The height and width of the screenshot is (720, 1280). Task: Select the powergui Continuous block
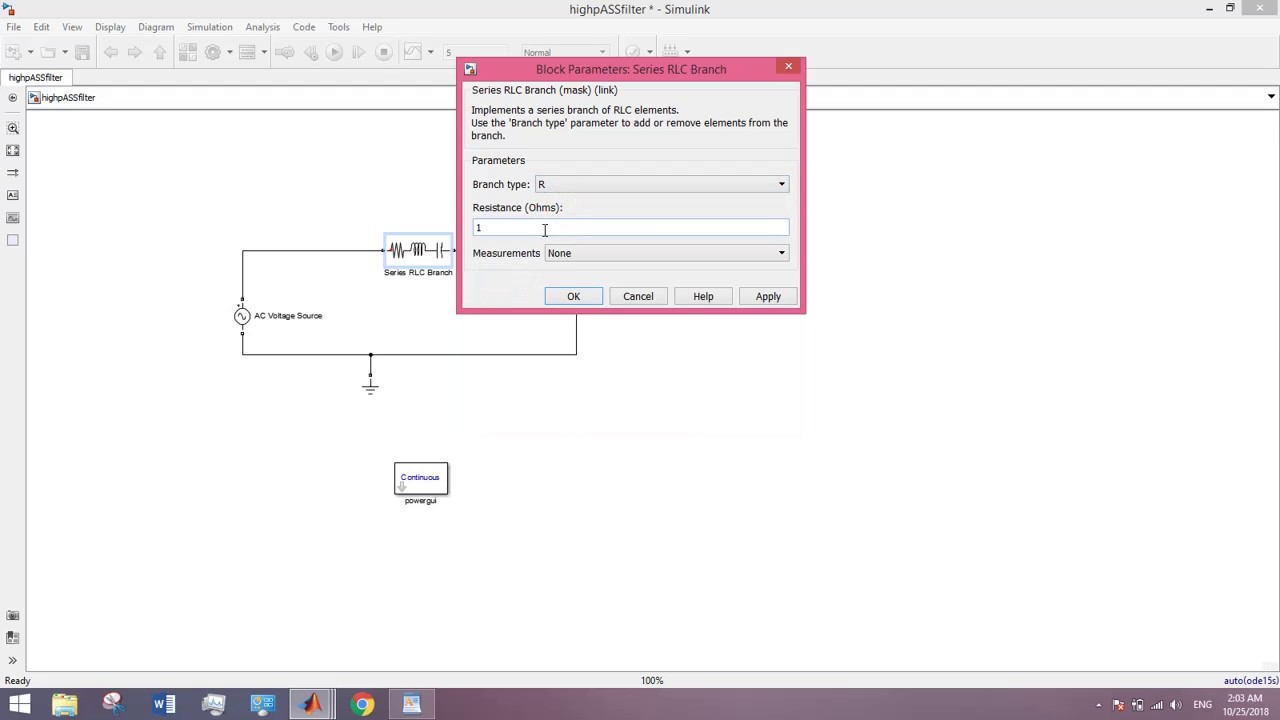pyautogui.click(x=421, y=479)
